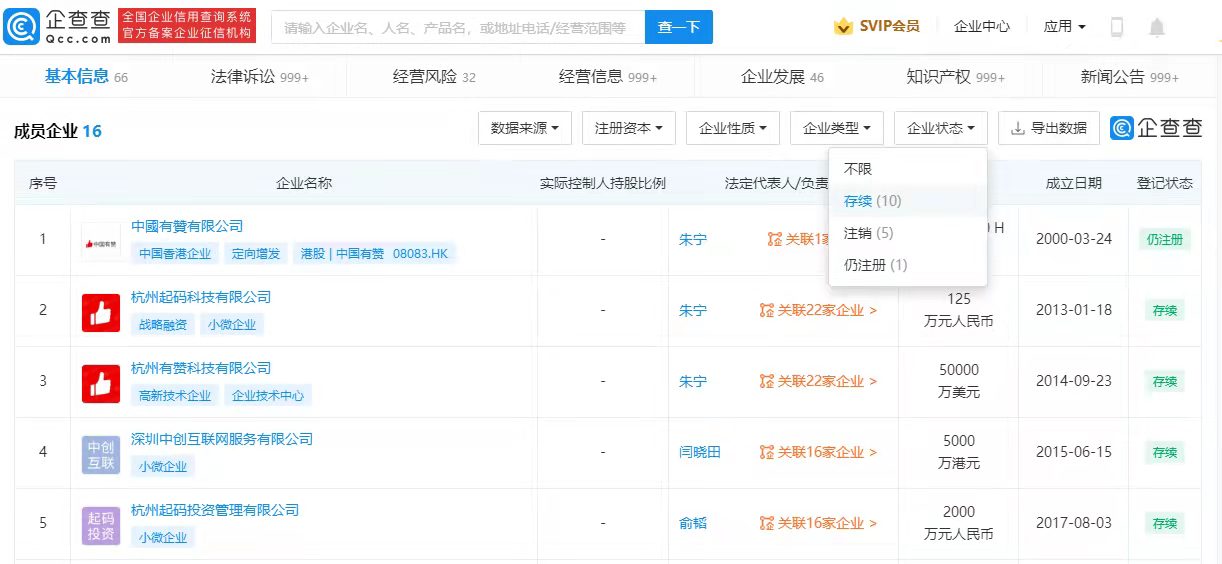Image resolution: width=1222 pixels, height=564 pixels.
Task: Select 注销 (5) status option
Action: coord(908,233)
